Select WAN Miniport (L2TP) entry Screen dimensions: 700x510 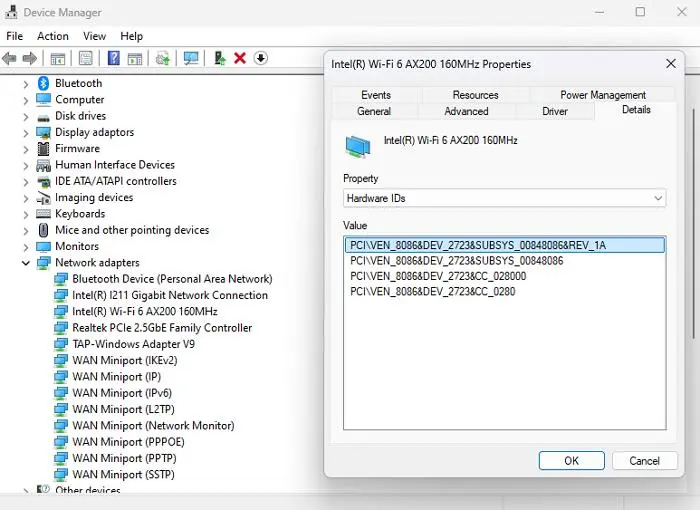[x=123, y=409]
